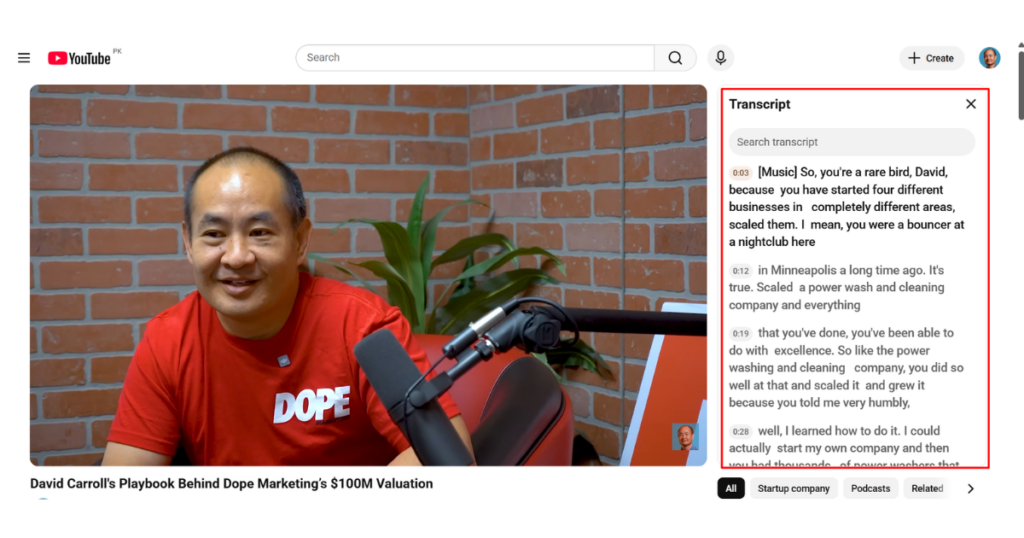The height and width of the screenshot is (538, 1024).
Task: Jump to the 0:03 transcript timestamp
Action: point(741,173)
